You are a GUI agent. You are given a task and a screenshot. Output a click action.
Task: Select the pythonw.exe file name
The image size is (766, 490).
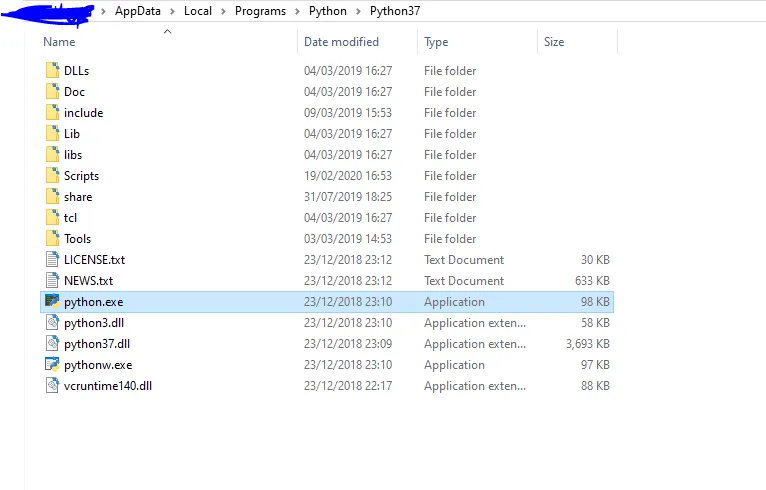coord(98,365)
